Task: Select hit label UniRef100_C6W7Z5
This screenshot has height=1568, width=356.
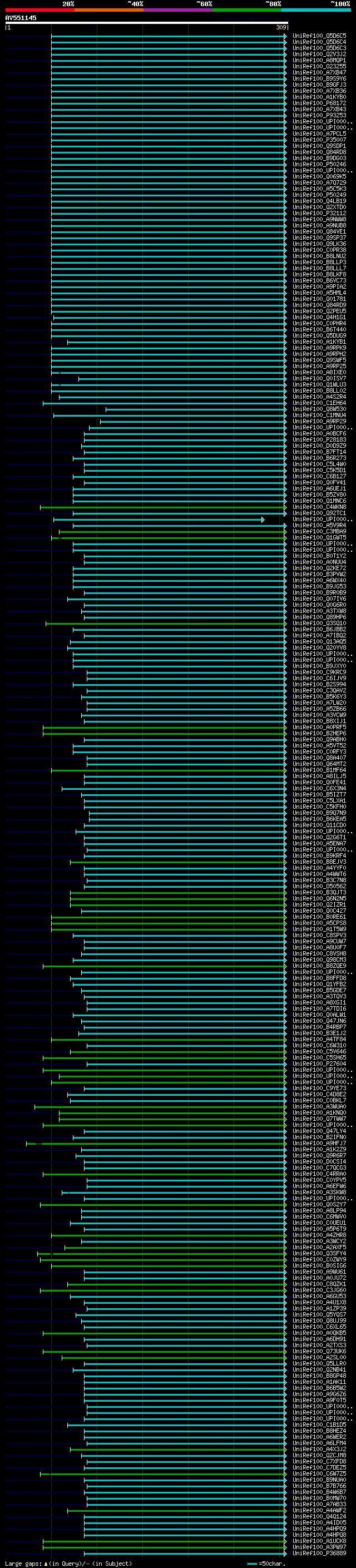Action: [x=319, y=1473]
